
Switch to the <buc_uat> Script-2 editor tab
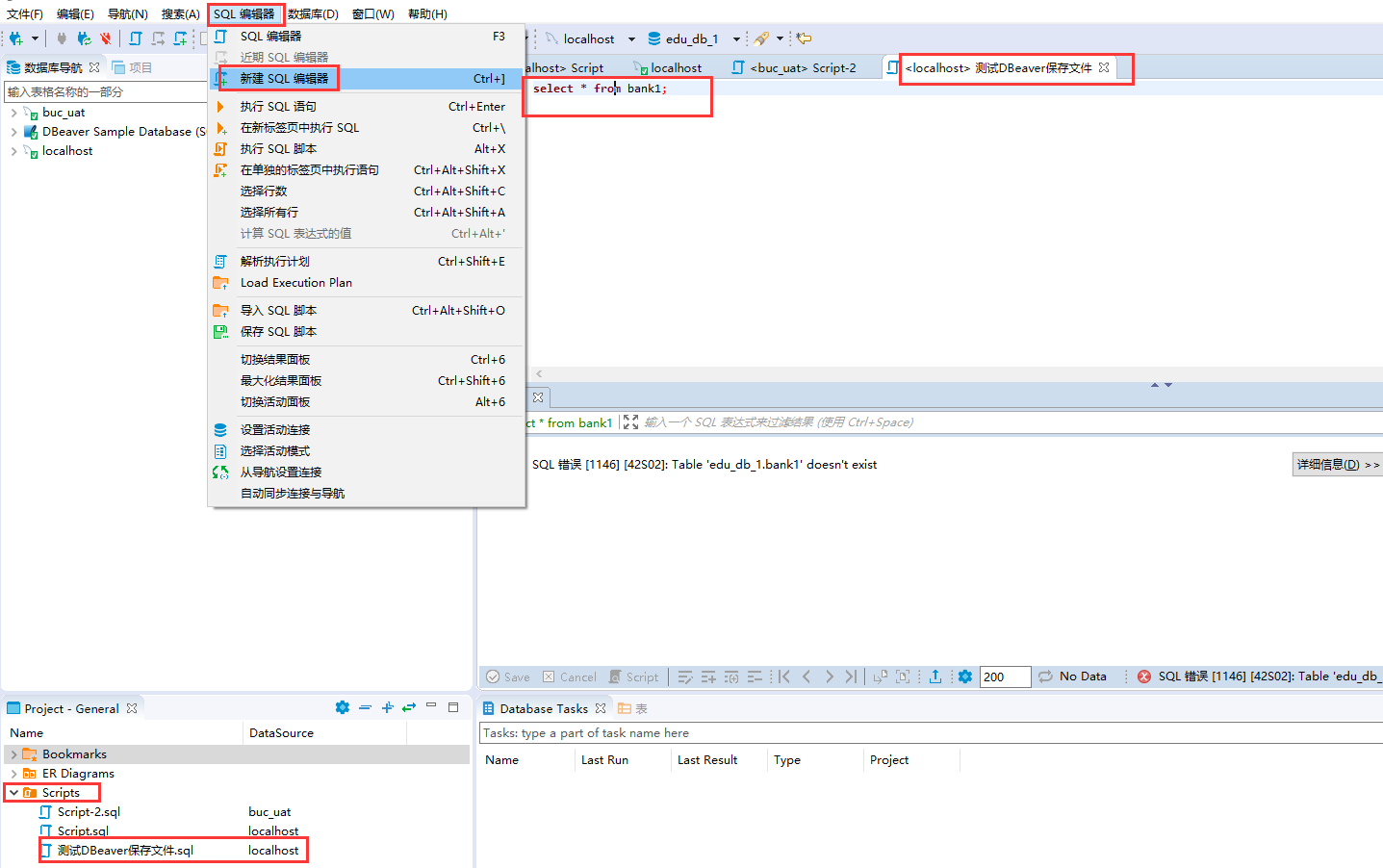(x=794, y=67)
